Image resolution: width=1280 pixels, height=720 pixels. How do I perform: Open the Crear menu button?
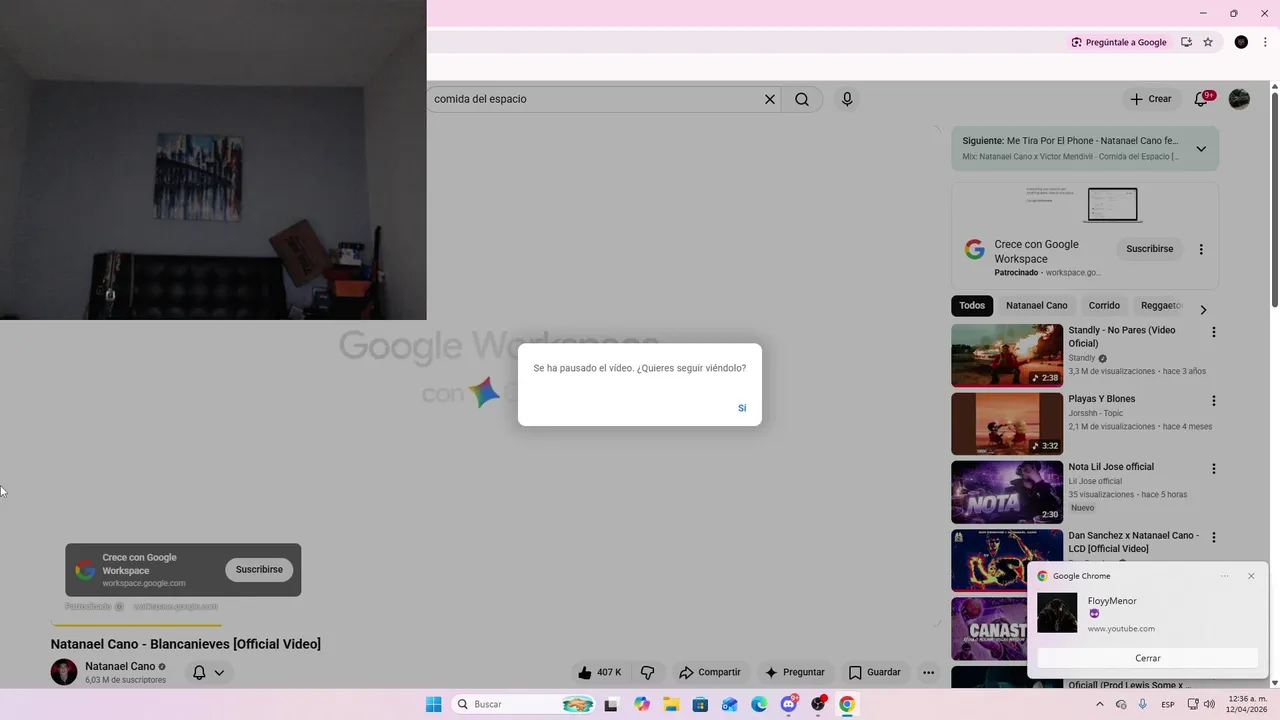point(1150,99)
